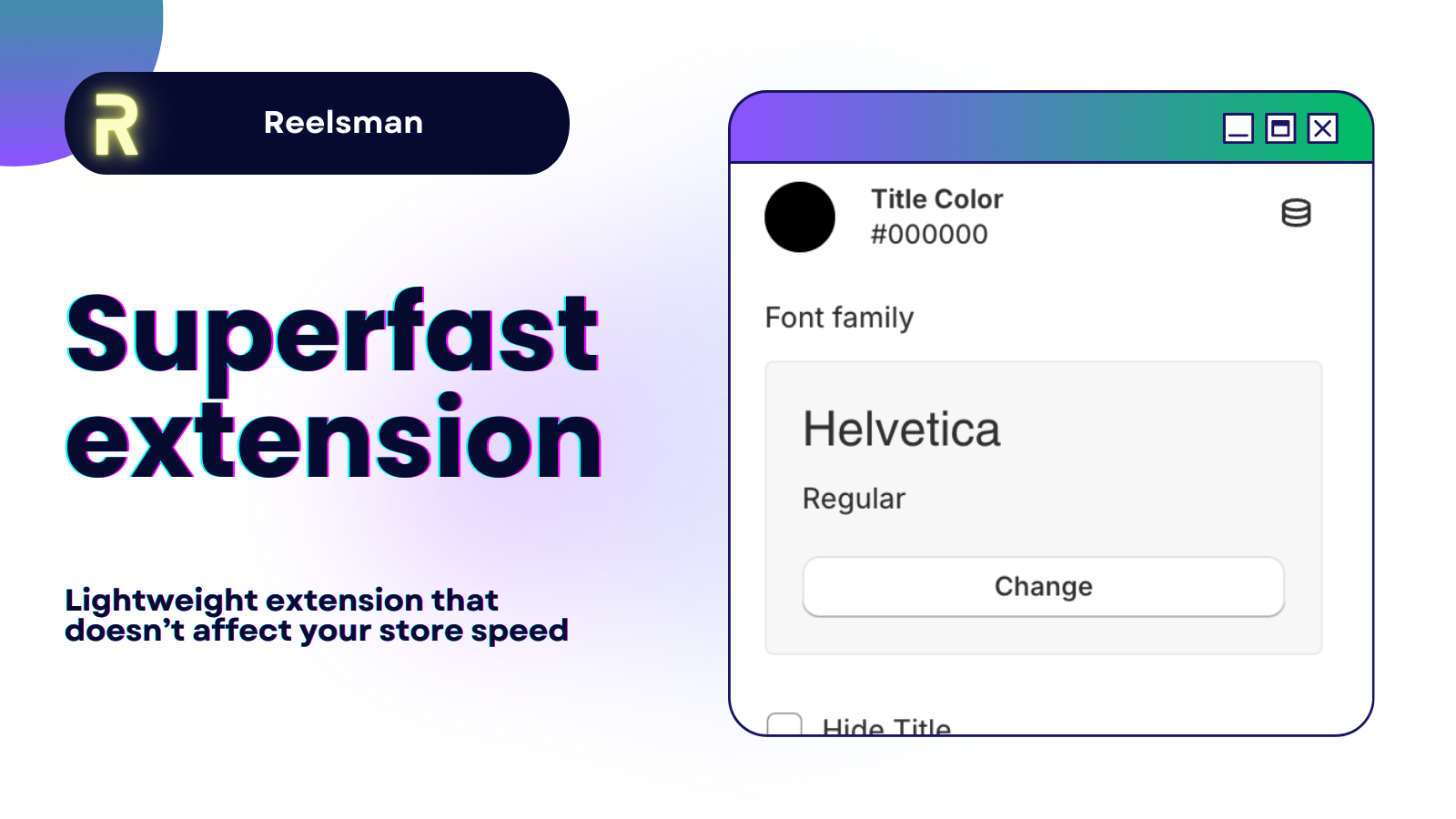The image size is (1456, 819).
Task: Click the #000000 hex color value
Action: pos(930,234)
